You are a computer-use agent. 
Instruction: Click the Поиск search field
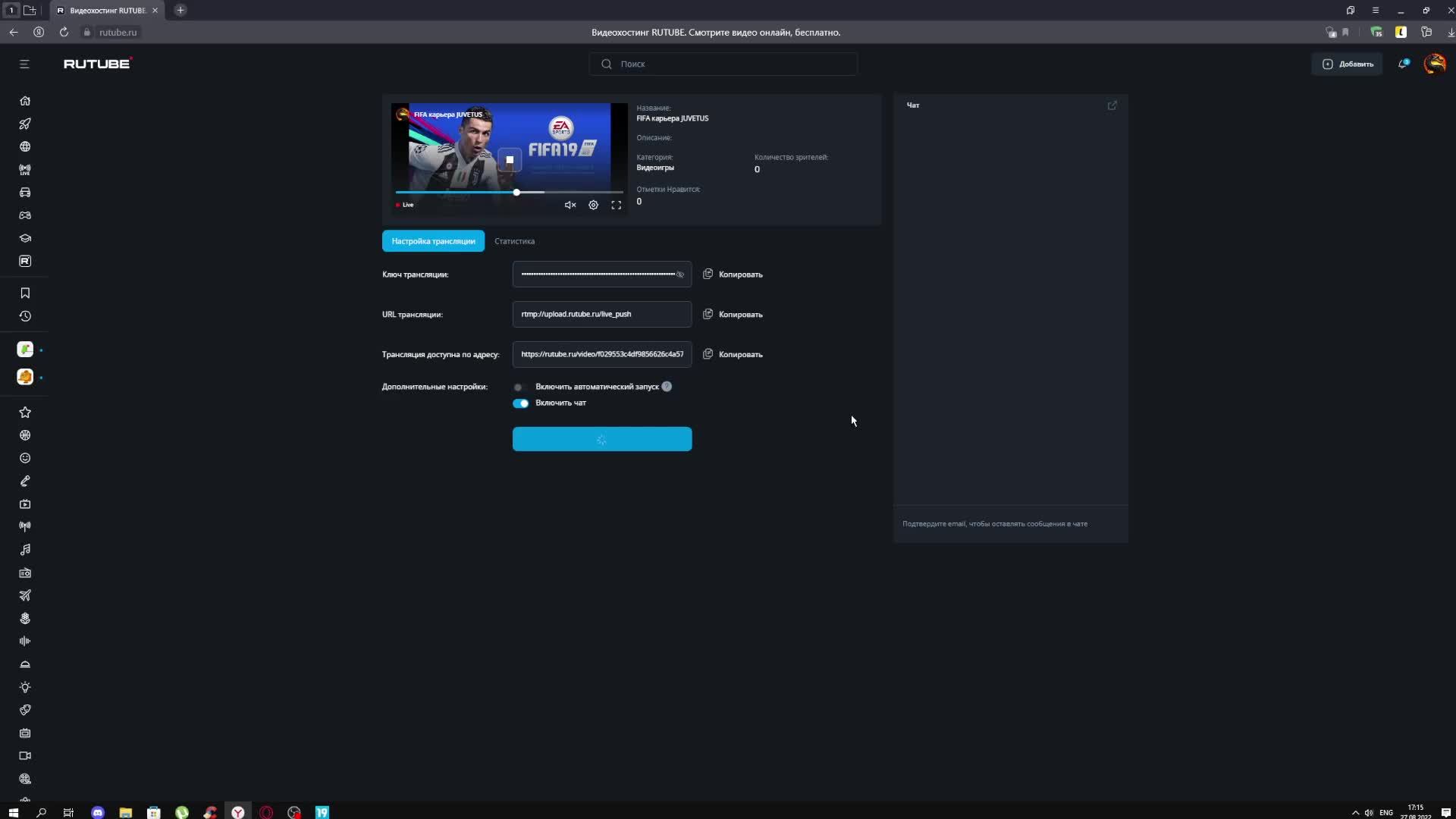723,64
